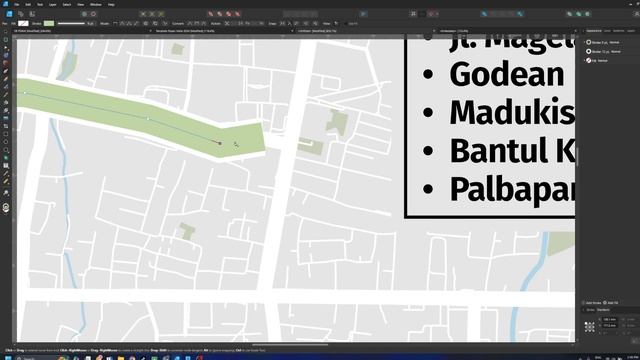Open the Edit menu

pos(28,4)
